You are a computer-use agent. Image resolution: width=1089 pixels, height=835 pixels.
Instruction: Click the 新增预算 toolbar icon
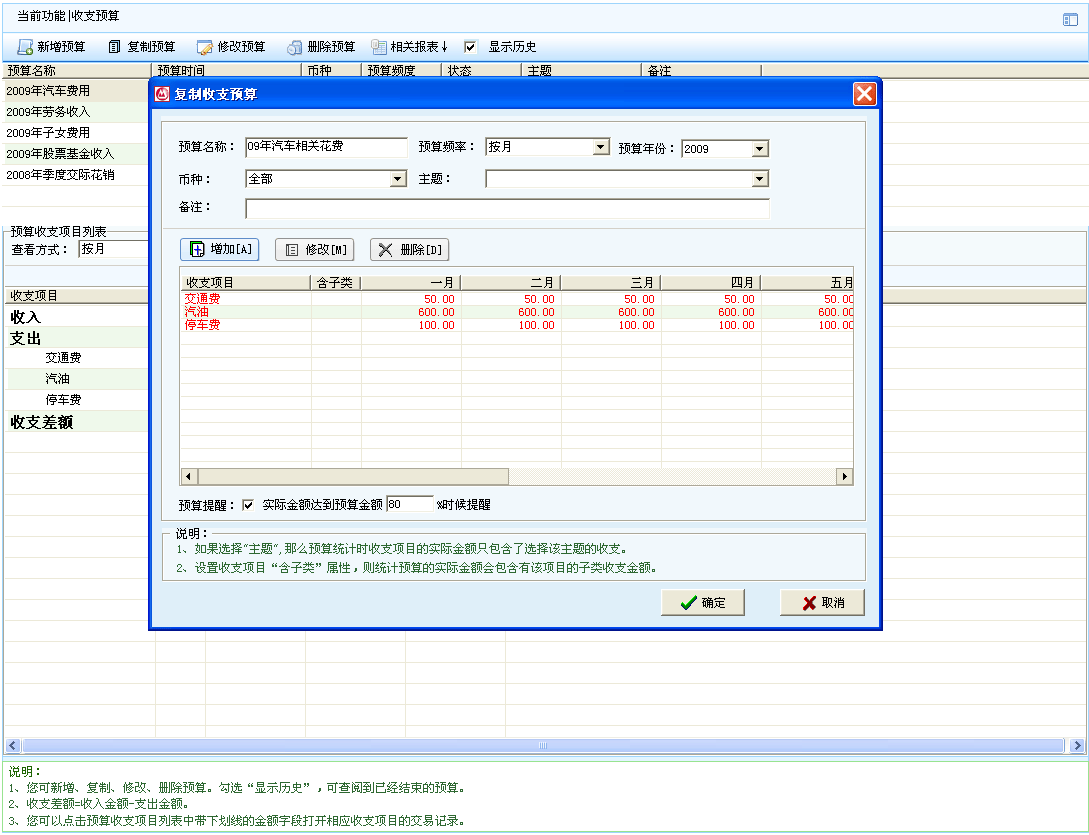click(26, 47)
